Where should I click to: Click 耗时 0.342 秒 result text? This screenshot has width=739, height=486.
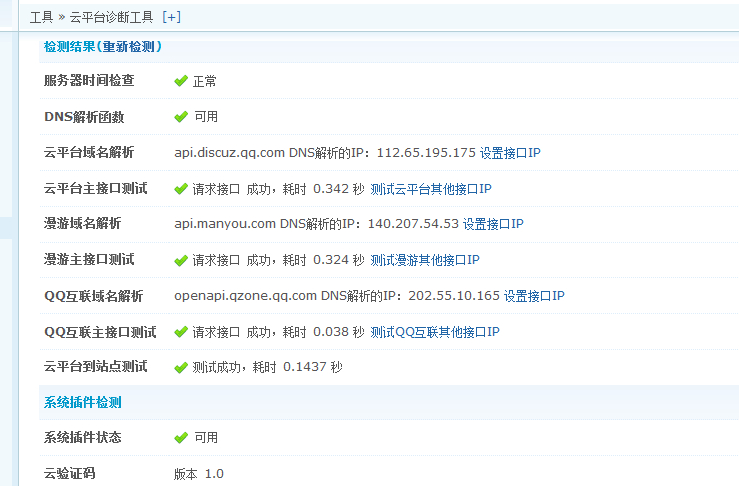(323, 189)
